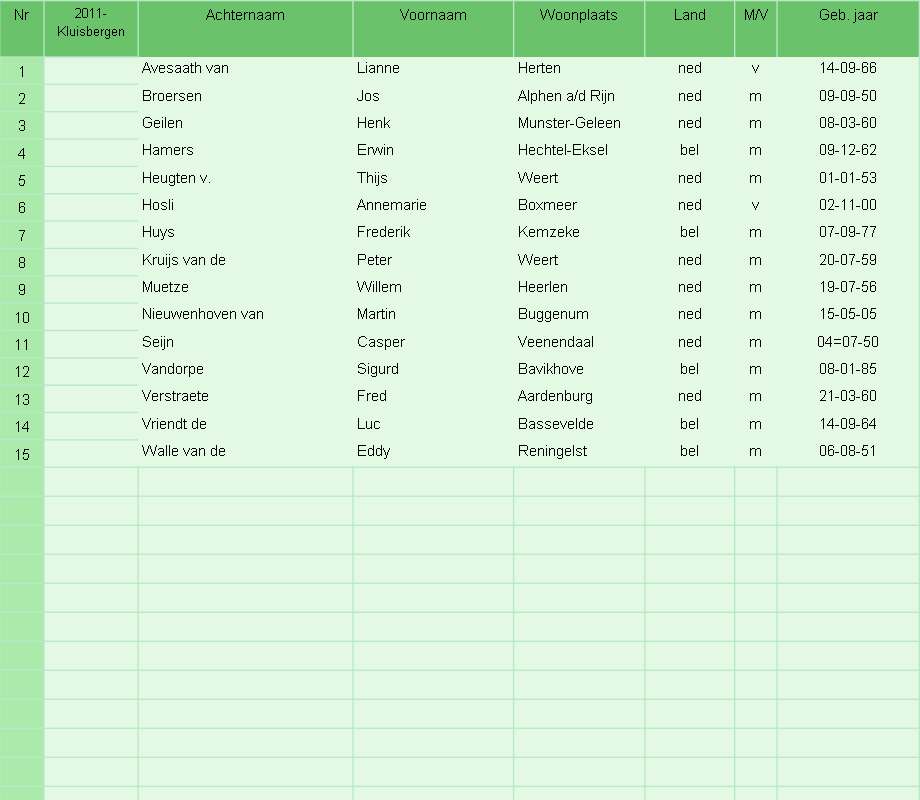Click the first name cell Sigurd
Image resolution: width=920 pixels, height=800 pixels.
tap(433, 369)
